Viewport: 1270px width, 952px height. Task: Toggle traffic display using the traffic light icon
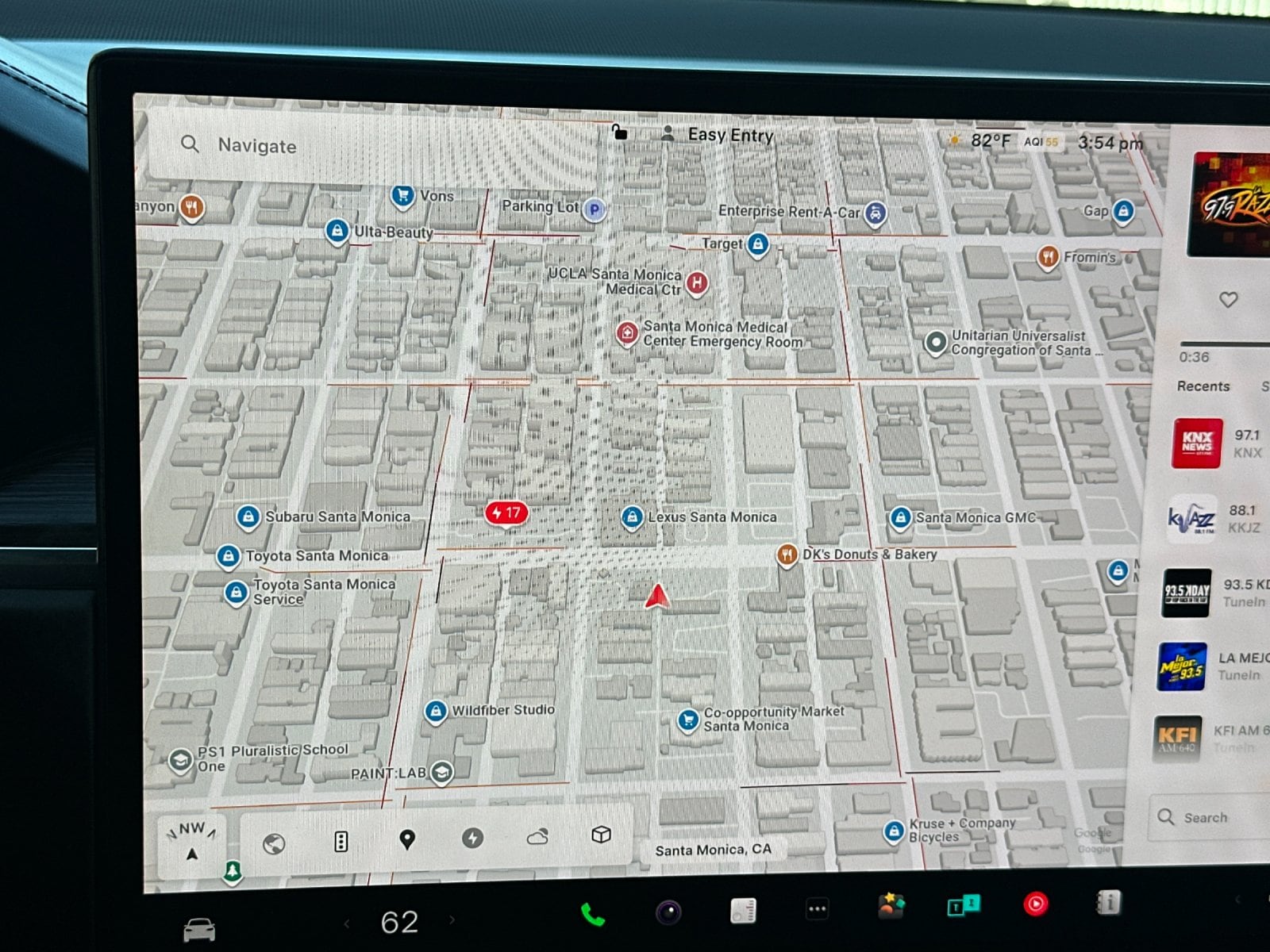pyautogui.click(x=341, y=841)
